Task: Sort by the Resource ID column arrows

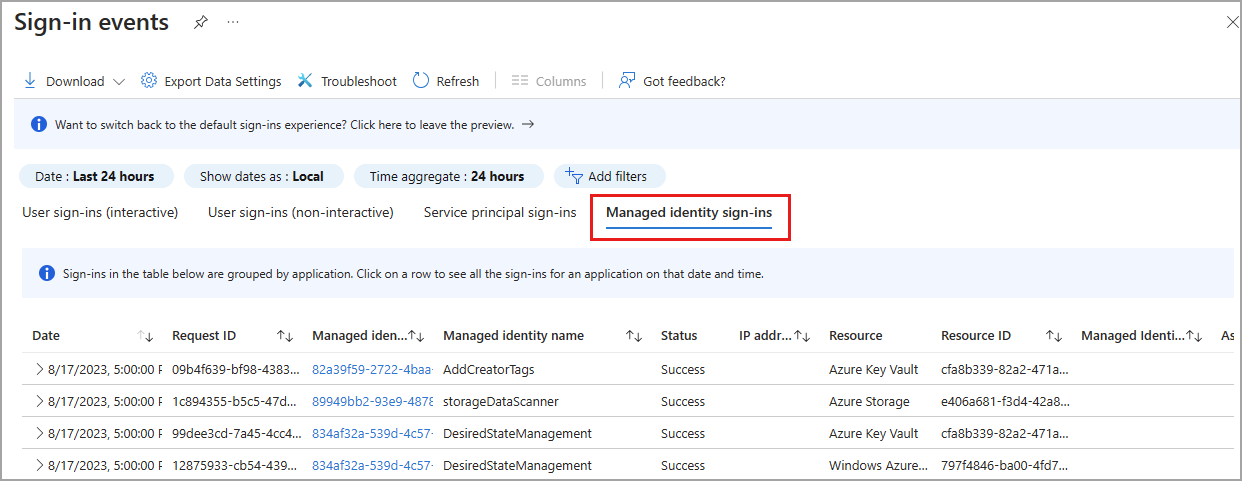Action: (x=1054, y=336)
